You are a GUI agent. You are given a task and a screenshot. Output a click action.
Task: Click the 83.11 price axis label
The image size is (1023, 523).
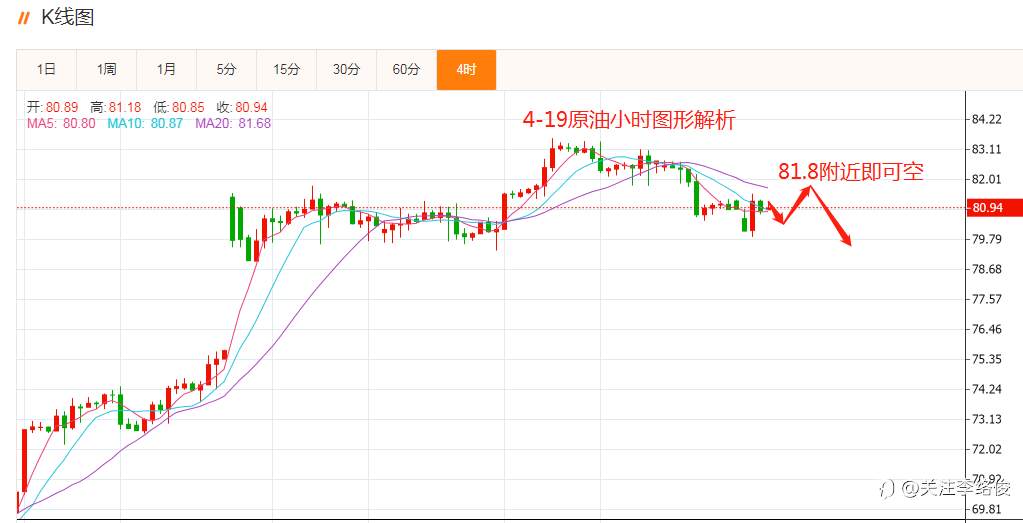coord(986,149)
